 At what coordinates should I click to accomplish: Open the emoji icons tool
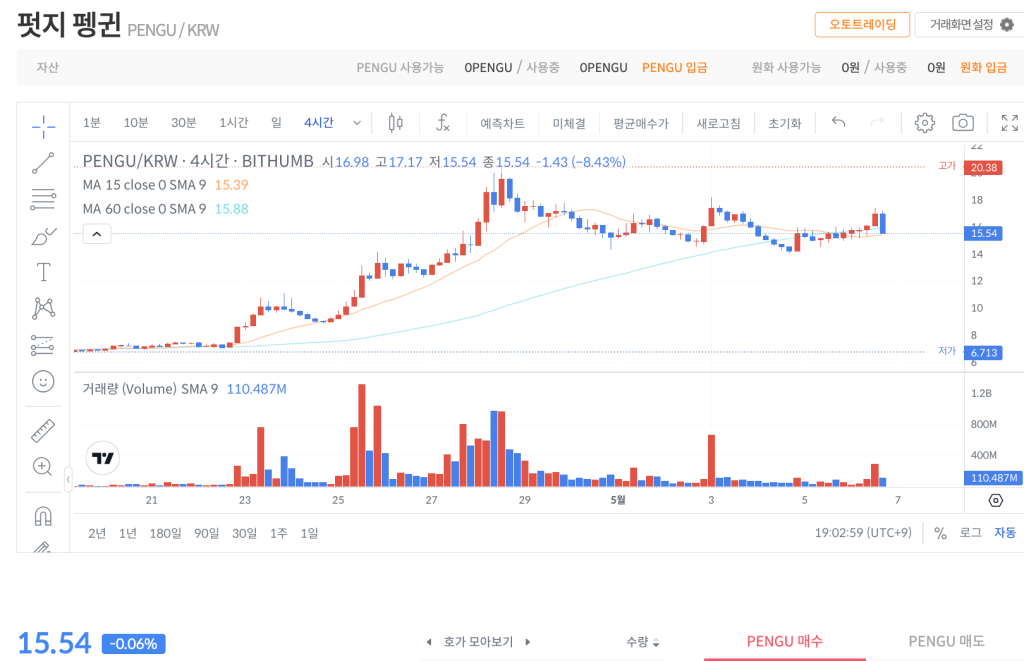click(x=43, y=381)
